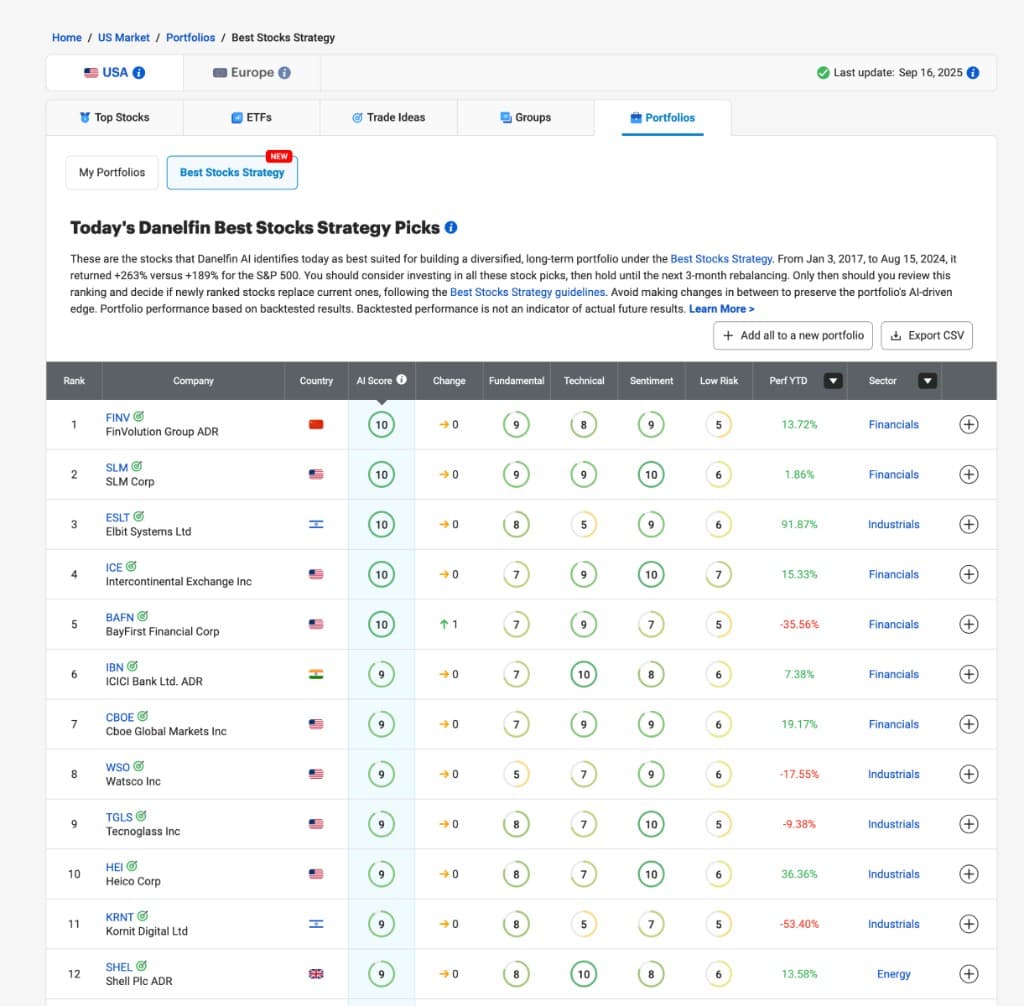Sort by the Low Risk column header
Viewport: 1024px width, 1006px height.
[718, 381]
